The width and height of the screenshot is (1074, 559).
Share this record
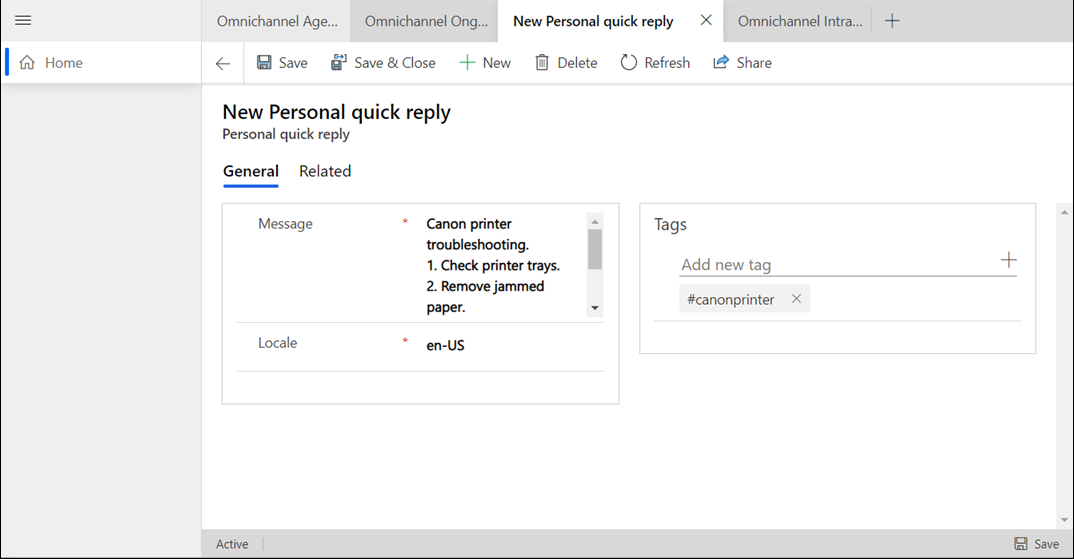742,63
